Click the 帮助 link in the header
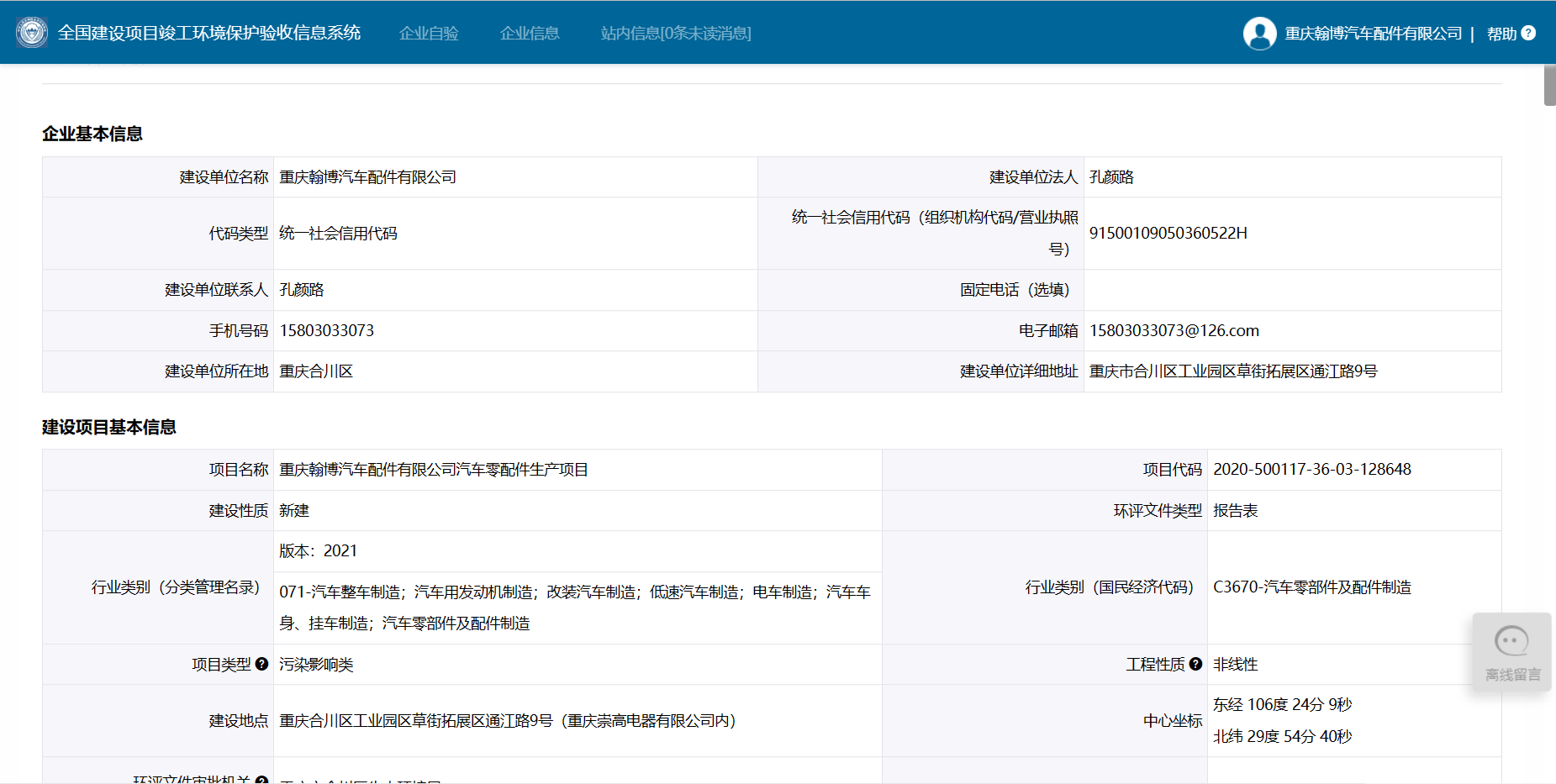 tap(1501, 34)
